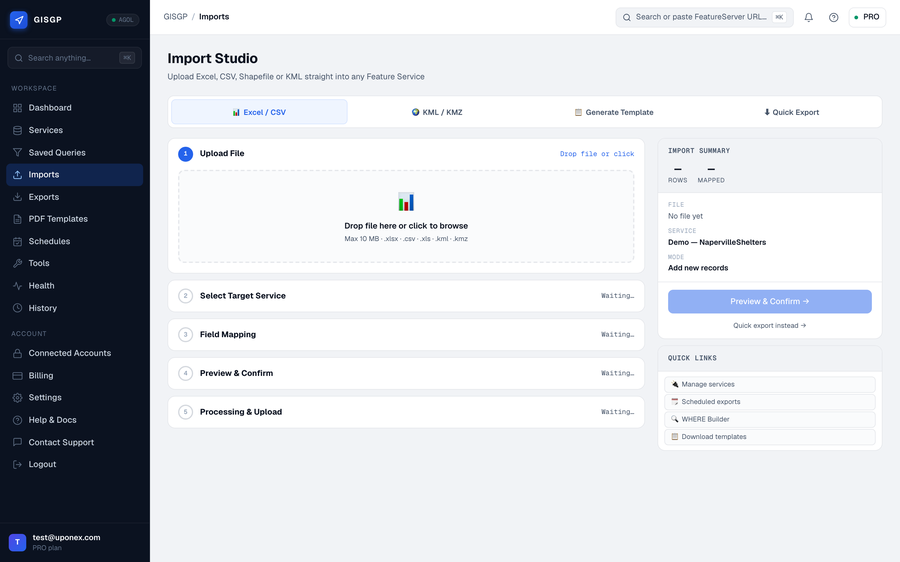Open Download templates quick link

point(770,437)
